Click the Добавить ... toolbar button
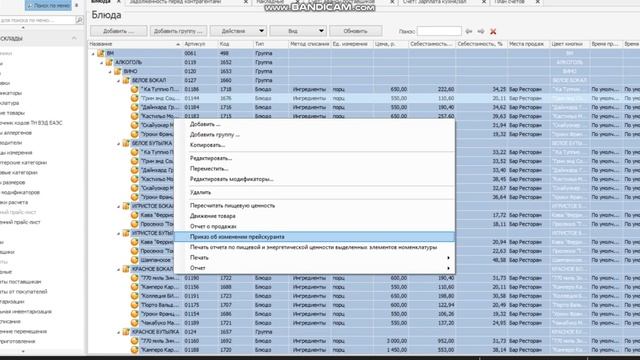Screen dimensions: 640x360 (x=119, y=31)
